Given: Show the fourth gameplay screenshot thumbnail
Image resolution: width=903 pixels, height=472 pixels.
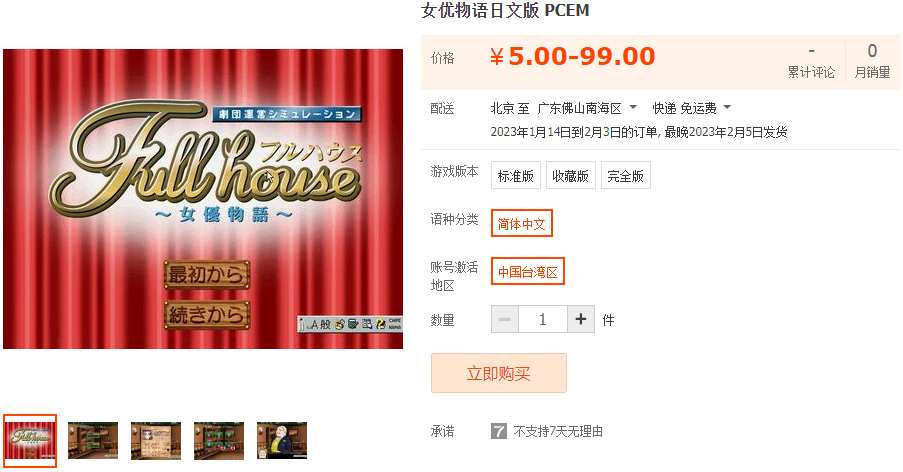Looking at the screenshot, I should [219, 440].
